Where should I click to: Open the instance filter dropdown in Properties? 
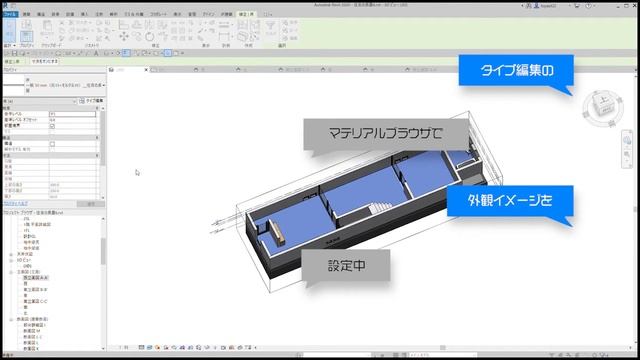pyautogui.click(x=74, y=101)
